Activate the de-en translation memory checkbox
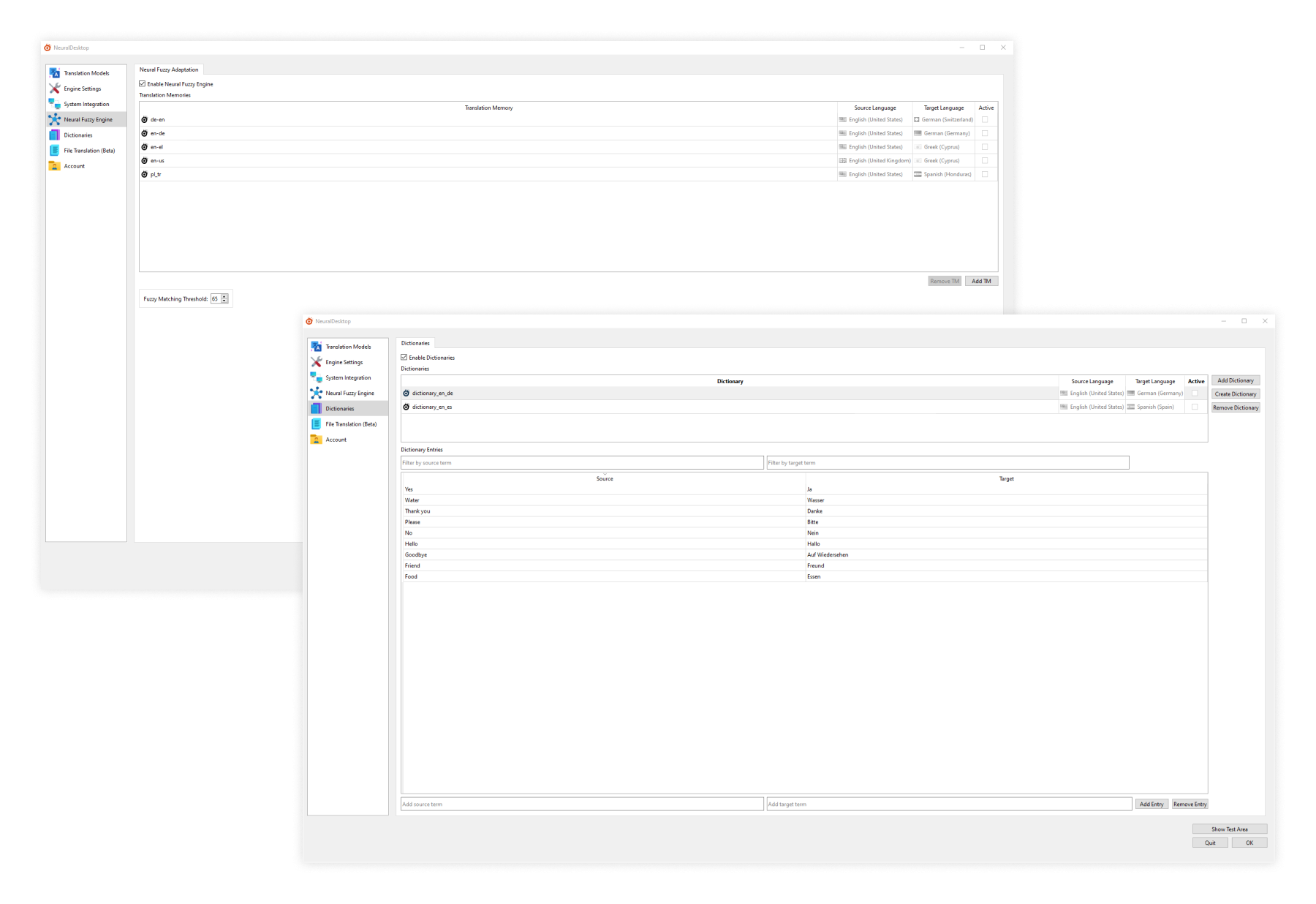The height and width of the screenshot is (904, 1316). point(985,119)
